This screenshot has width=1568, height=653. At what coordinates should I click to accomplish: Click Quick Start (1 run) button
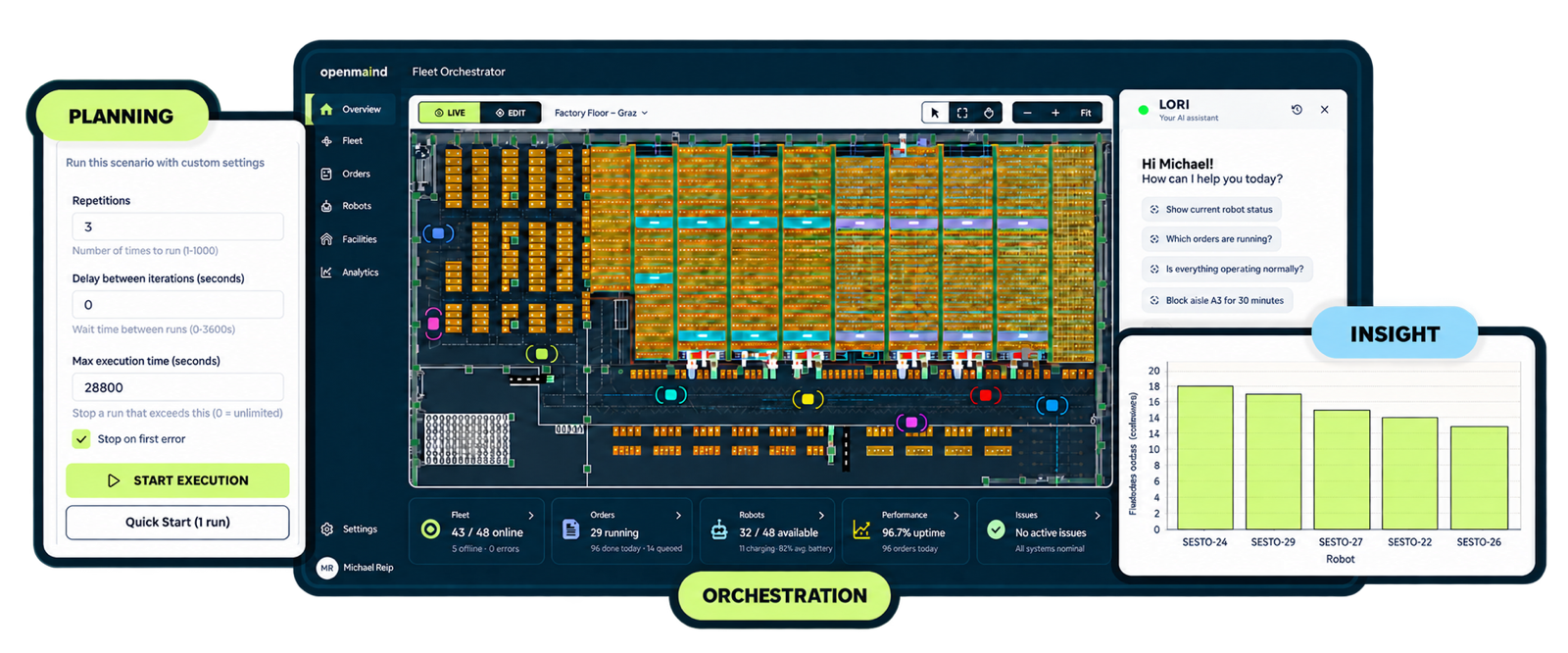177,523
